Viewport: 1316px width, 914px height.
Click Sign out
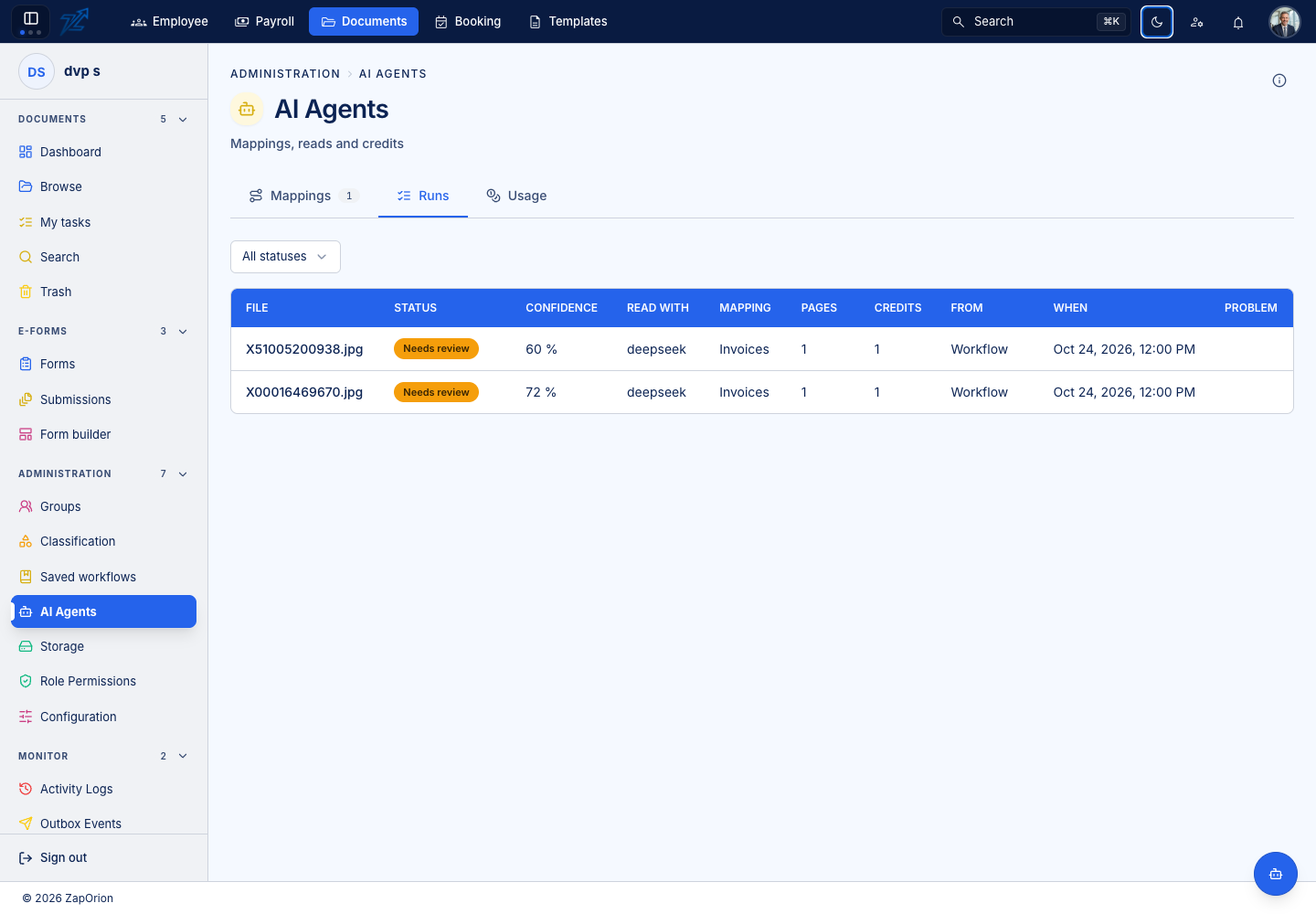coord(53,857)
